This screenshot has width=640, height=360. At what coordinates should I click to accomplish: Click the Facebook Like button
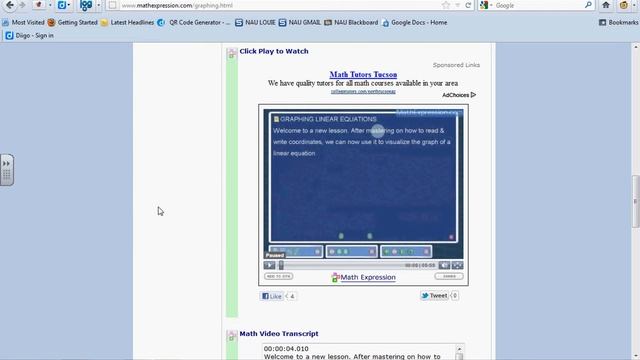click(271, 296)
